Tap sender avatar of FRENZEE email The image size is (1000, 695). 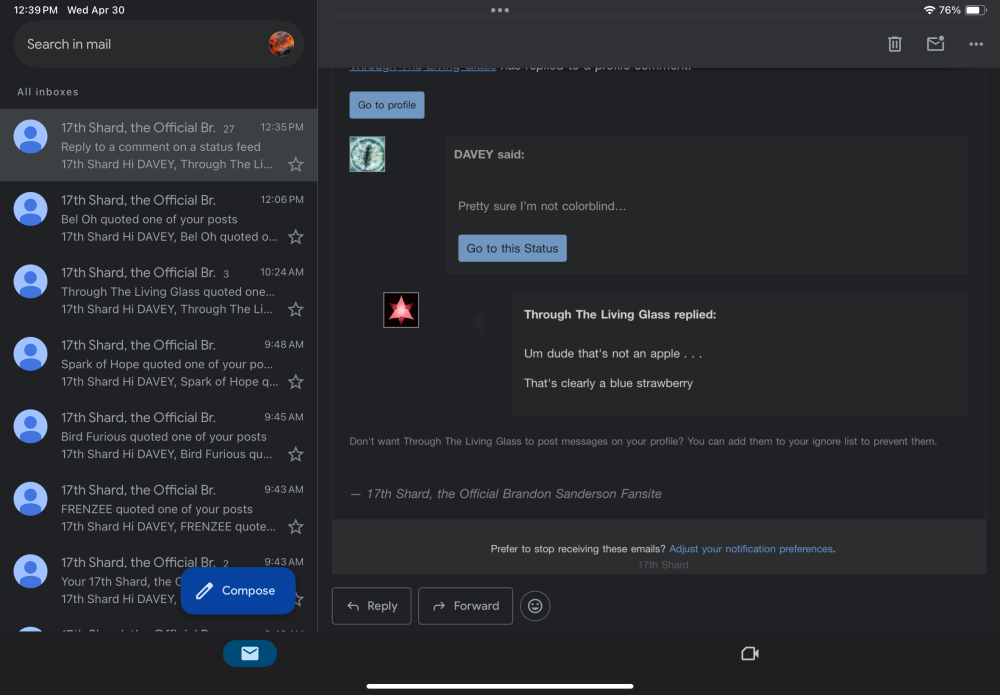[x=31, y=499]
